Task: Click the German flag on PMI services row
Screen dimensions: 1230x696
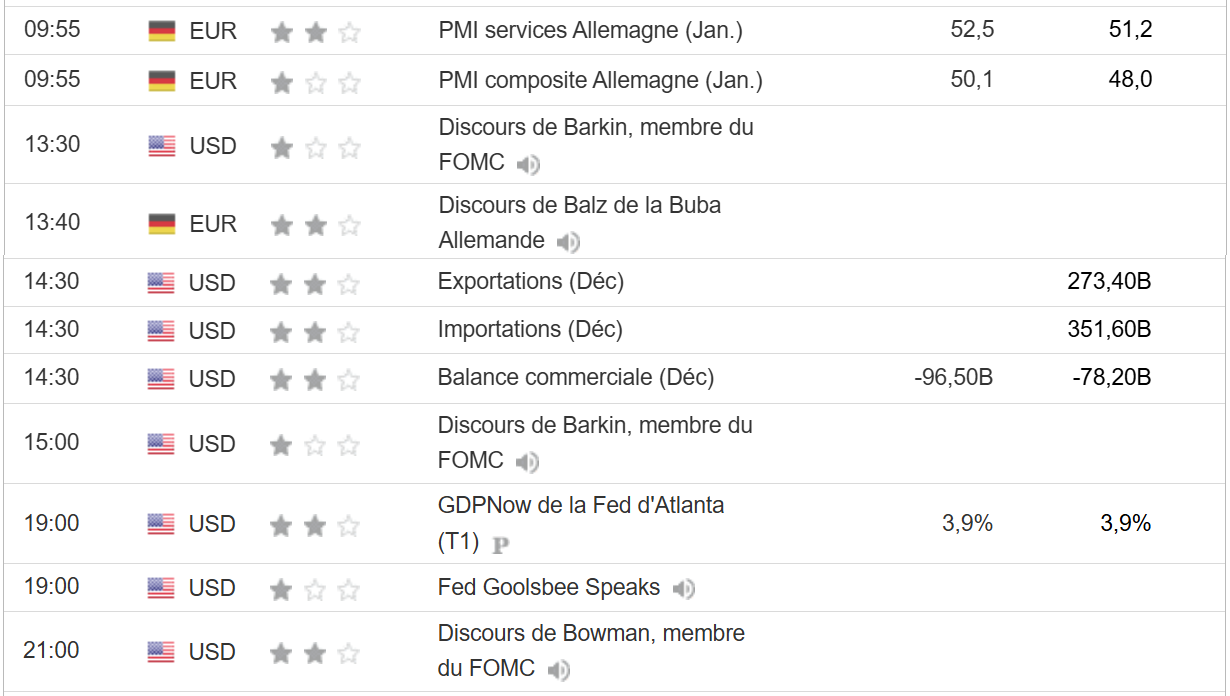Action: coord(162,31)
